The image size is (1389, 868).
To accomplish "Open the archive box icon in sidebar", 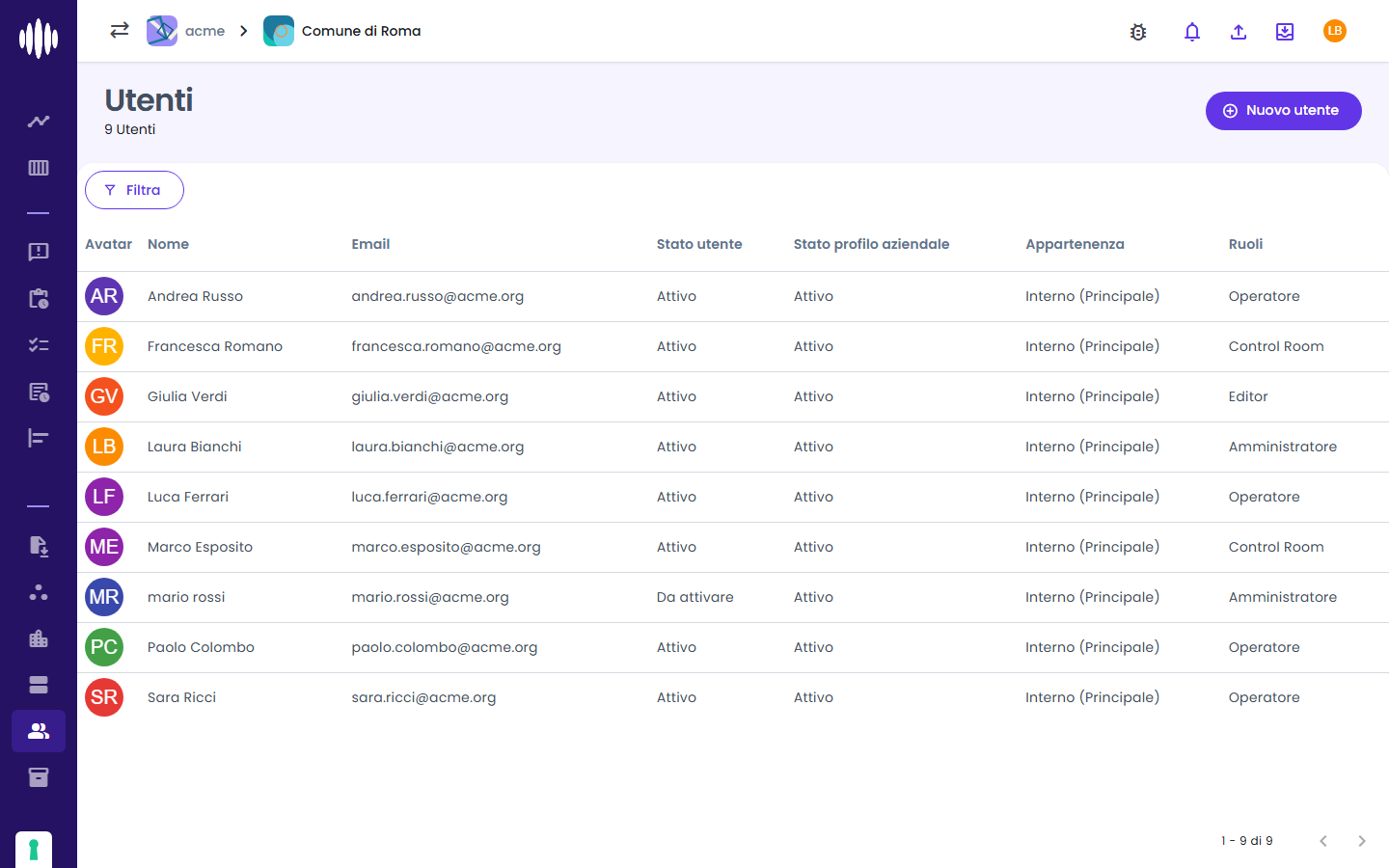I will (x=39, y=777).
